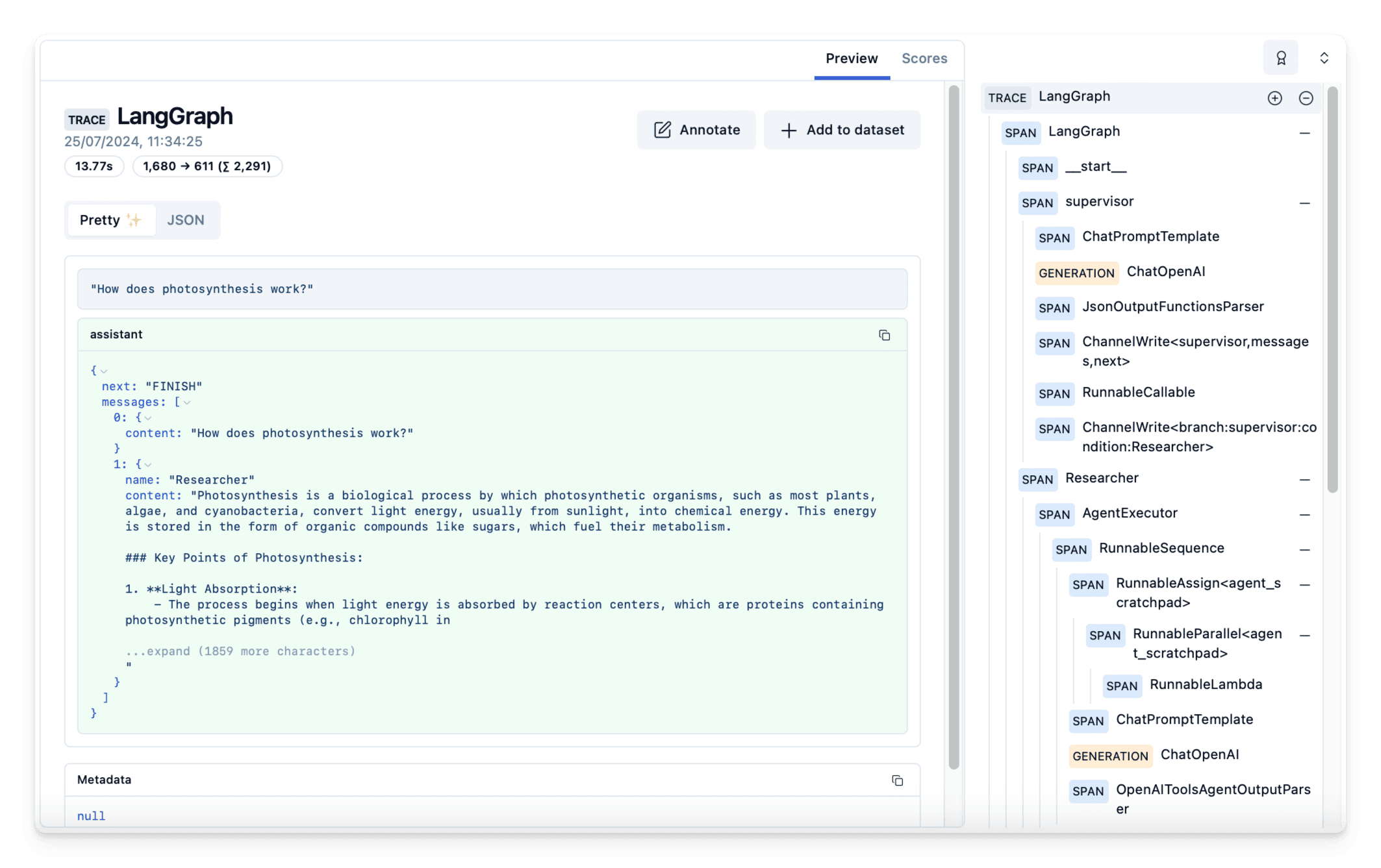Open the Scores tab
1381x868 pixels.
pos(924,58)
